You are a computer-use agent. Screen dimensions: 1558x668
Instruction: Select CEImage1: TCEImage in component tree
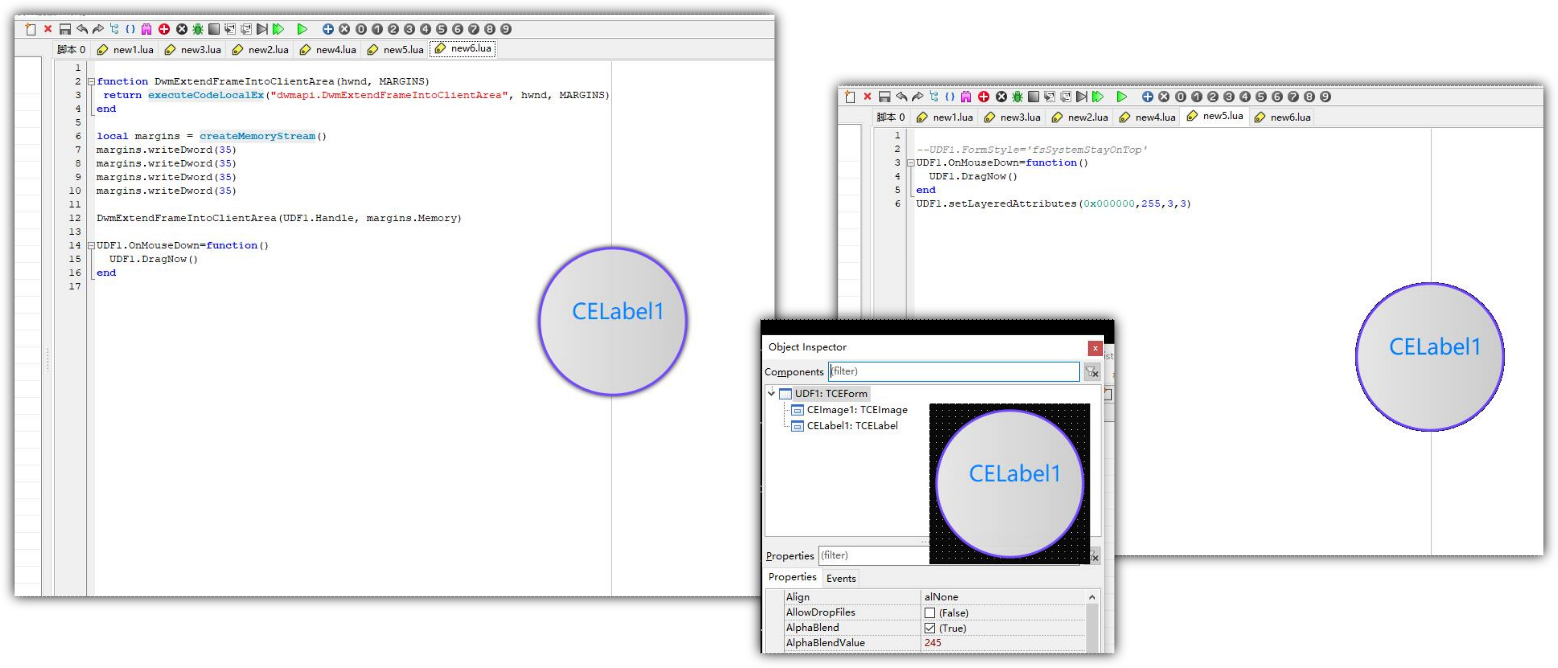(x=856, y=410)
